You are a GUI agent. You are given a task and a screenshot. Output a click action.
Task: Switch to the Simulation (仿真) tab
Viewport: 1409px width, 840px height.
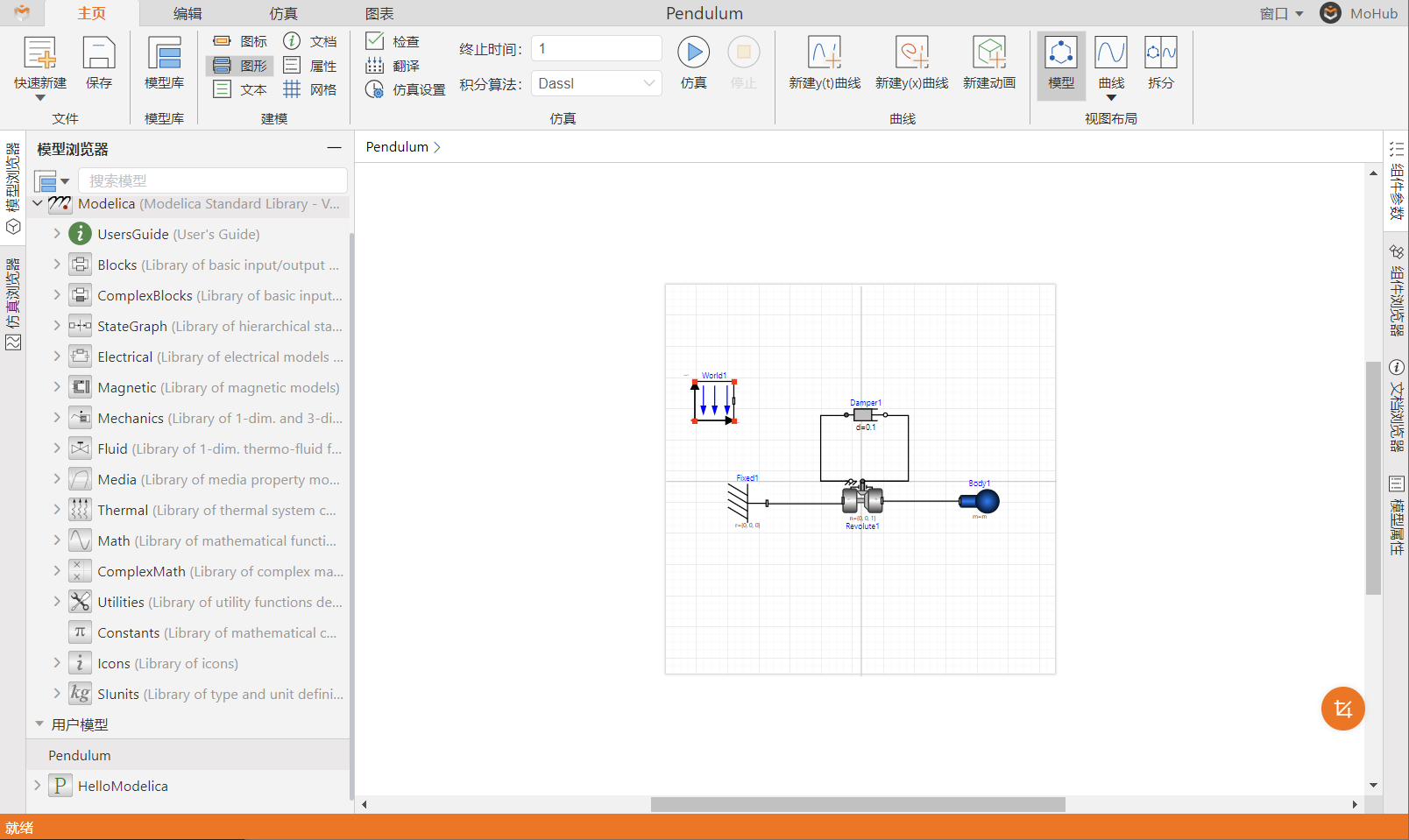283,13
